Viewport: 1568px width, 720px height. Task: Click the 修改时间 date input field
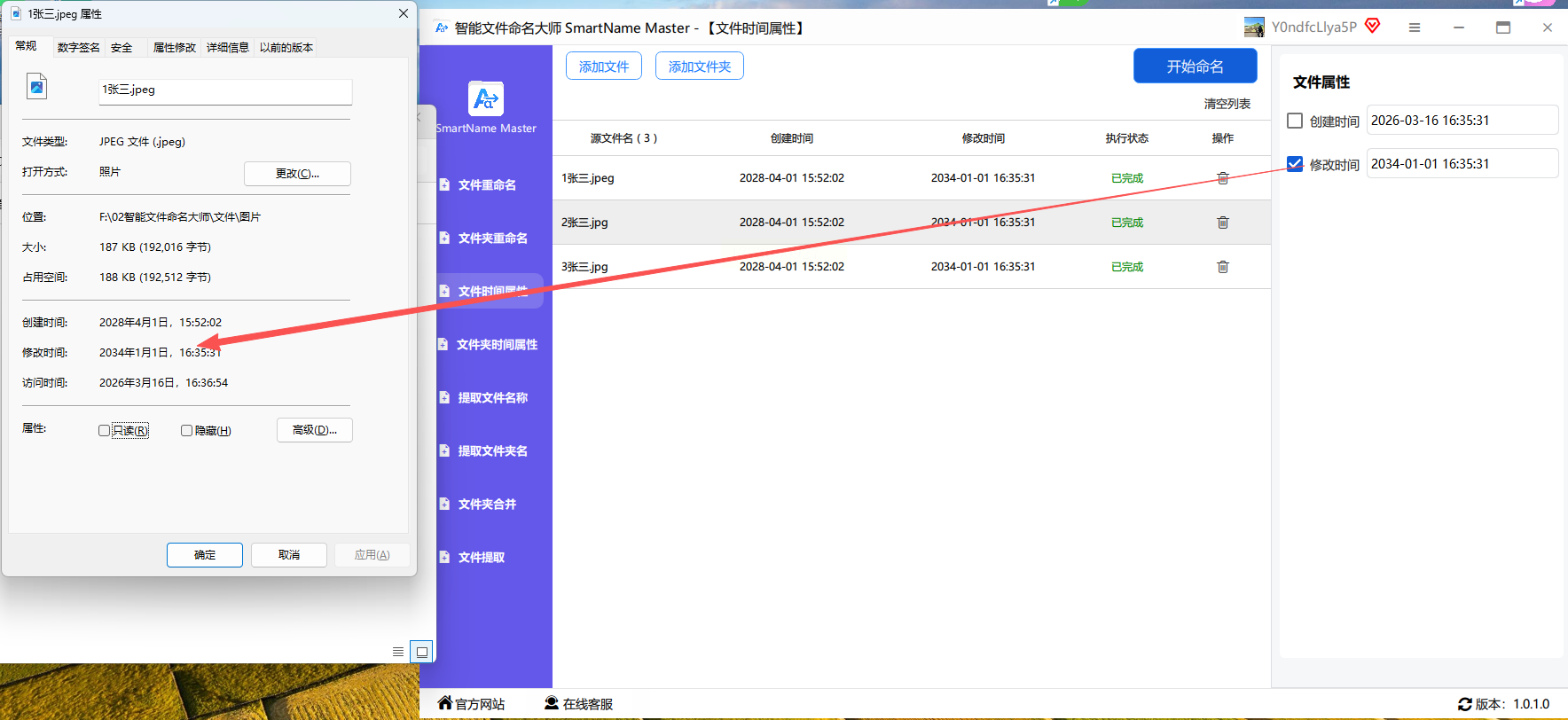pos(1461,164)
